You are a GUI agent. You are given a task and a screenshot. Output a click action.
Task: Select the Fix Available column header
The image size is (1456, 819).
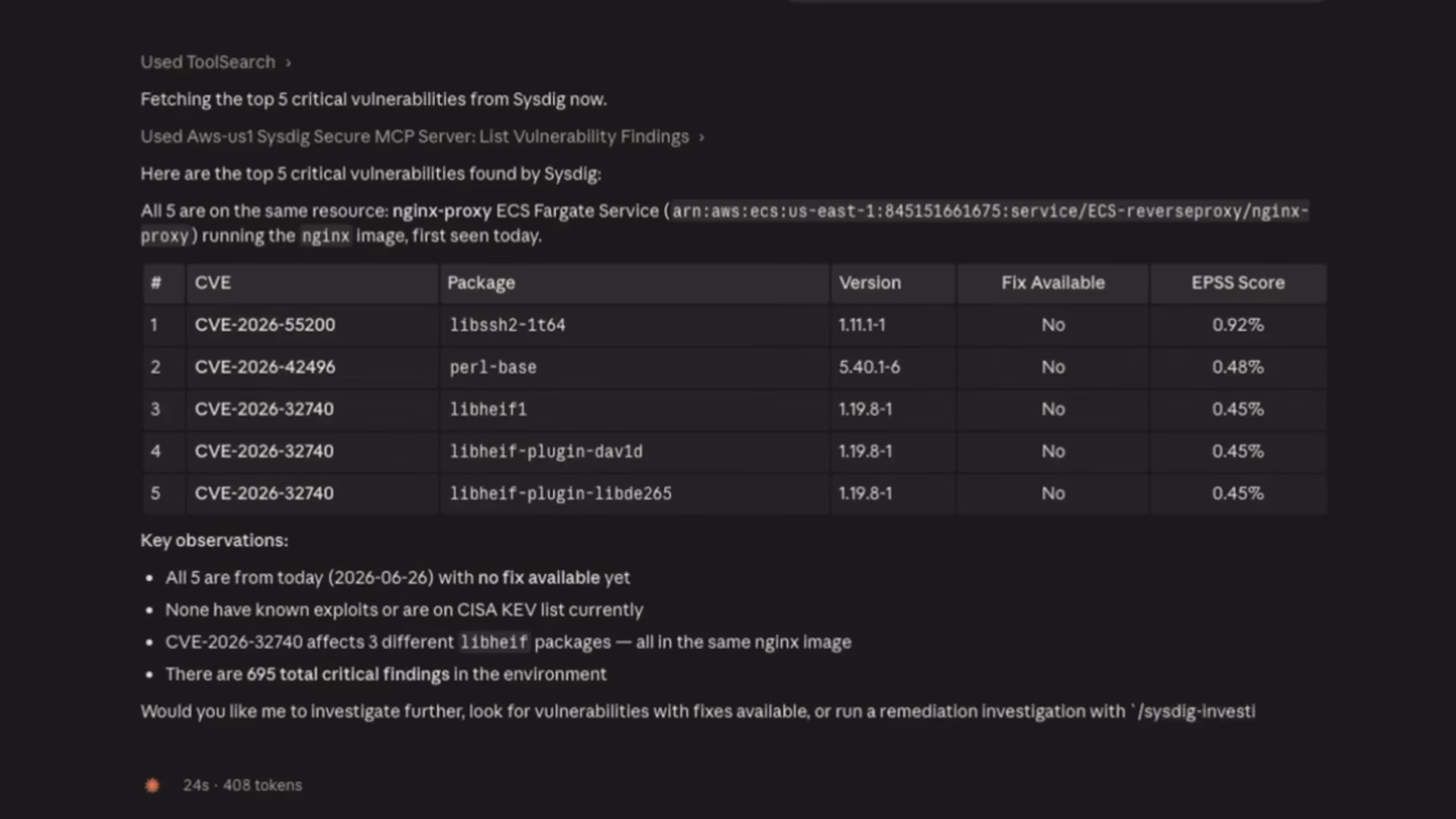point(1053,283)
